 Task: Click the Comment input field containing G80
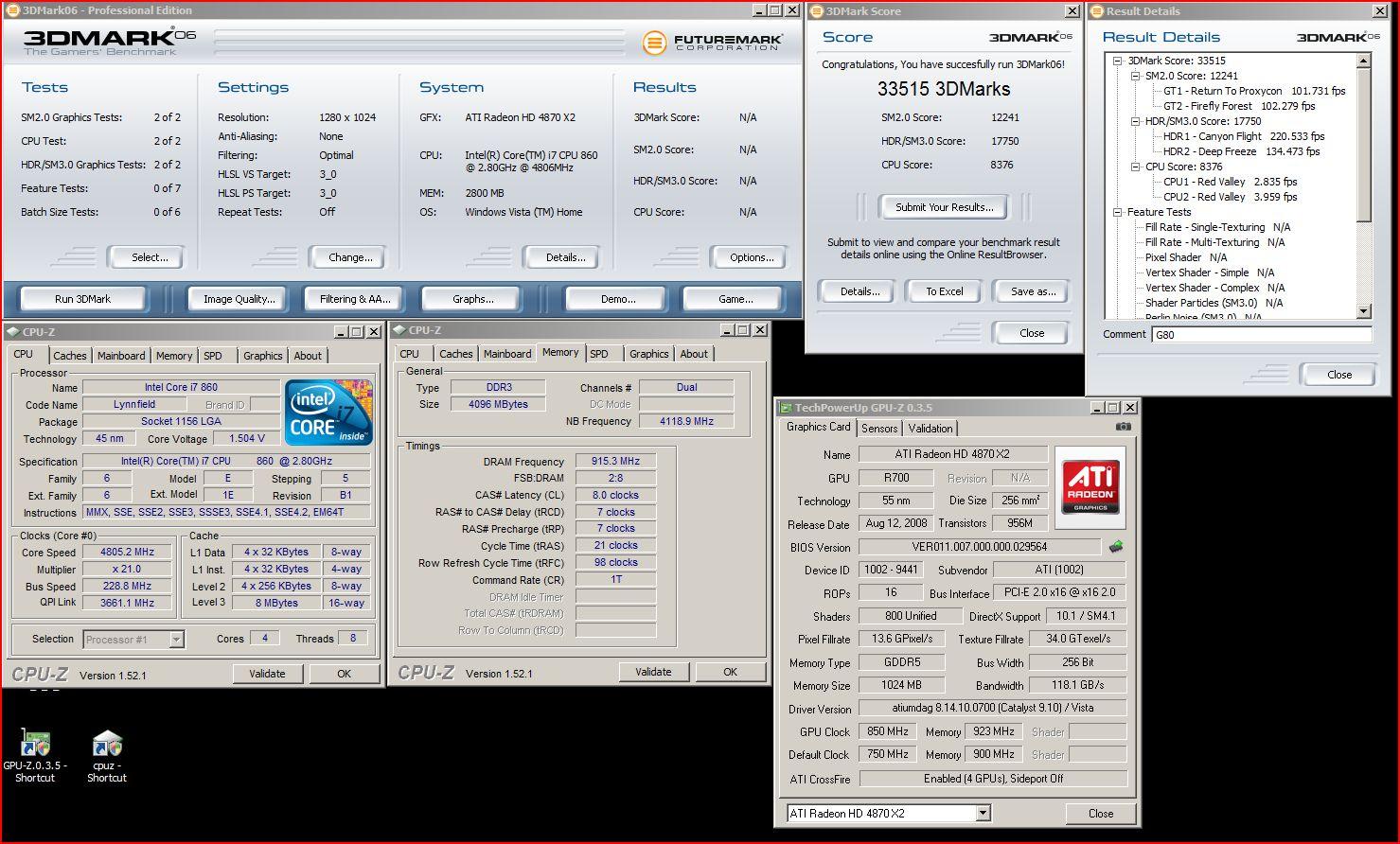tap(1261, 335)
